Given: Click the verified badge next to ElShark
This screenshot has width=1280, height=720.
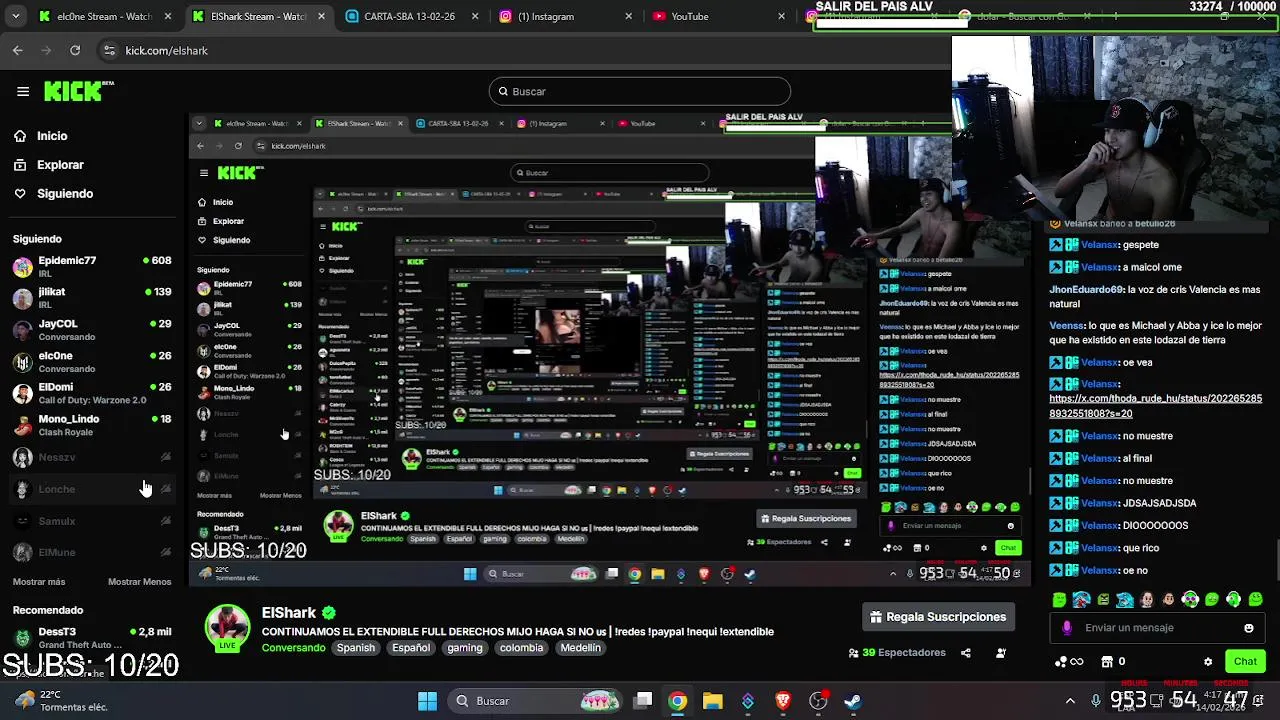Looking at the screenshot, I should (329, 613).
